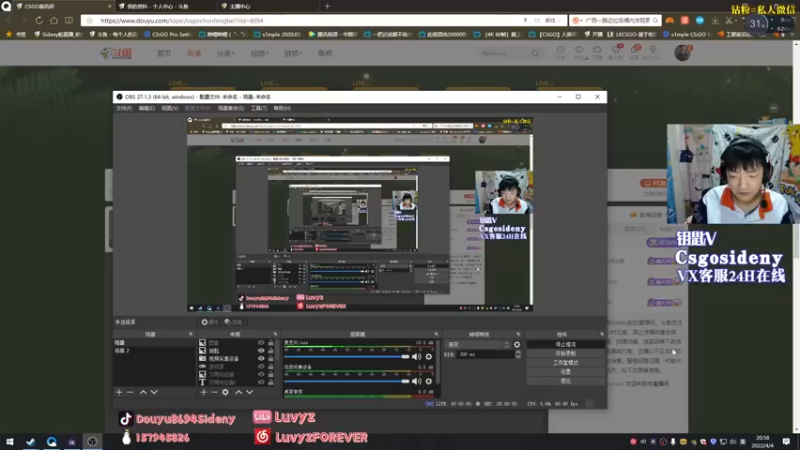
Task: Open the 渐变 scene transition dropdown
Action: (x=478, y=344)
